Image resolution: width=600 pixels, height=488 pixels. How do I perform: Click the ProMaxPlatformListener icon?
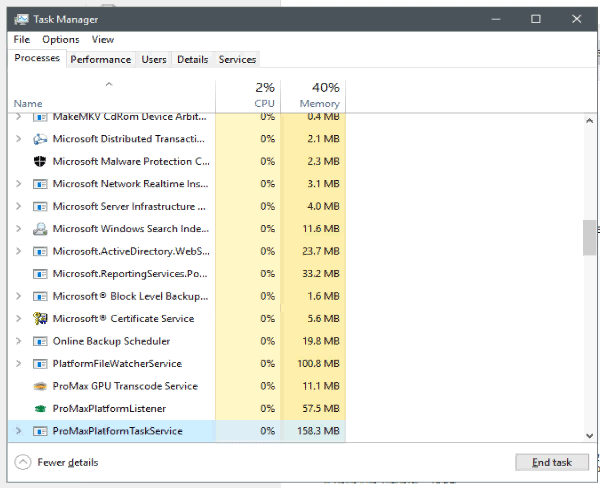tap(40, 409)
